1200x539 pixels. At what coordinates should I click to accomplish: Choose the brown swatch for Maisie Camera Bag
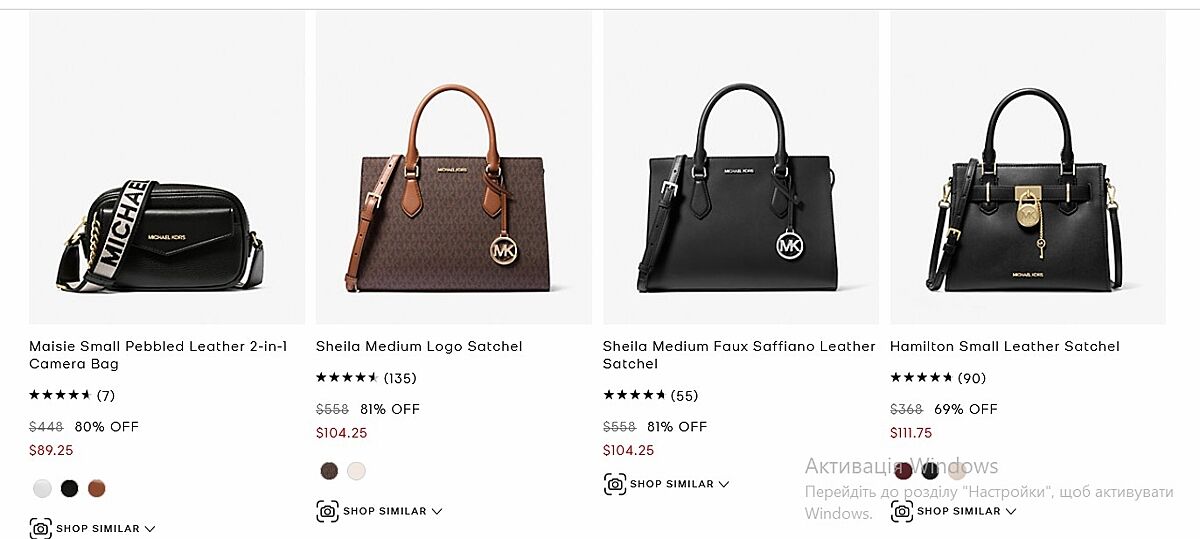click(96, 489)
